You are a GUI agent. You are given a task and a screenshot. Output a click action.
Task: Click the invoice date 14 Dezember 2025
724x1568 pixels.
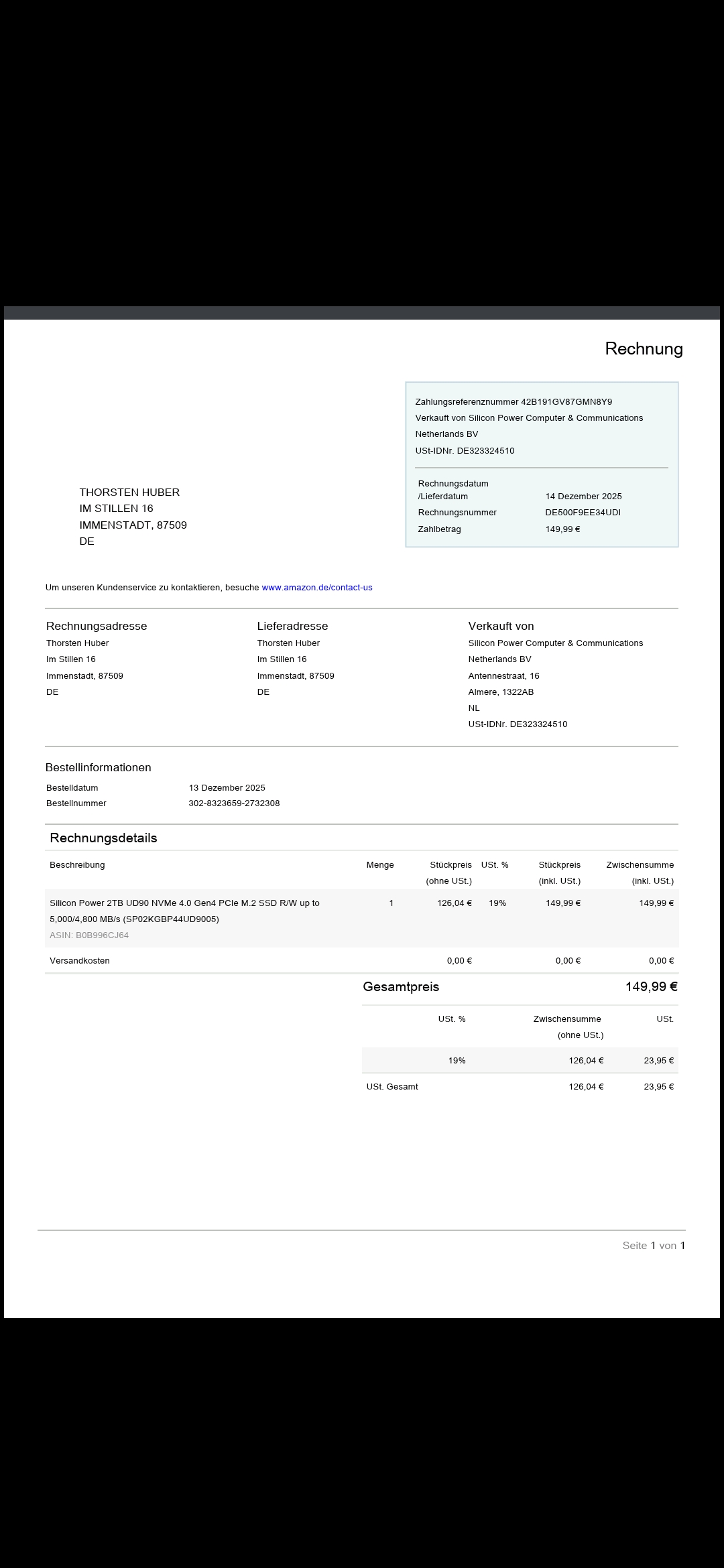tap(583, 497)
